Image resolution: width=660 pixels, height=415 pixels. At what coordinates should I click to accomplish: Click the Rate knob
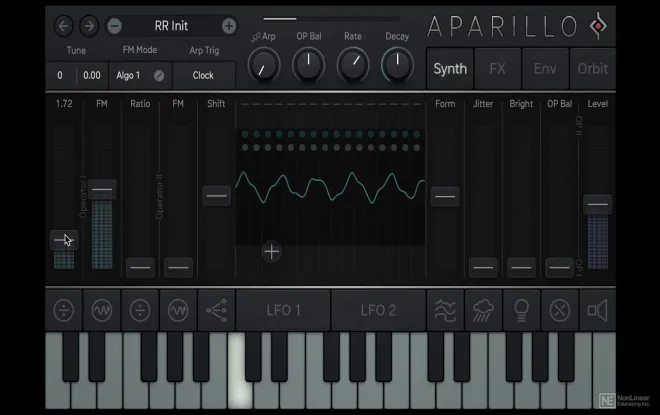tap(353, 65)
